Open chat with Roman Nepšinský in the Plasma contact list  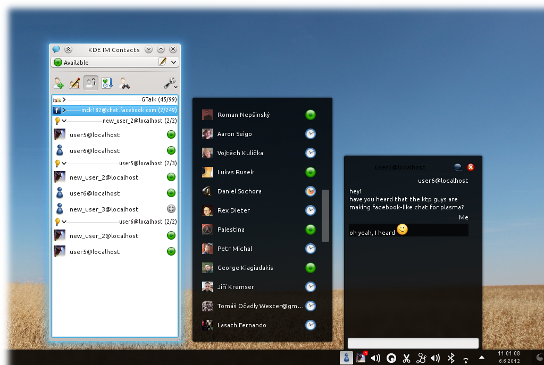(259, 115)
